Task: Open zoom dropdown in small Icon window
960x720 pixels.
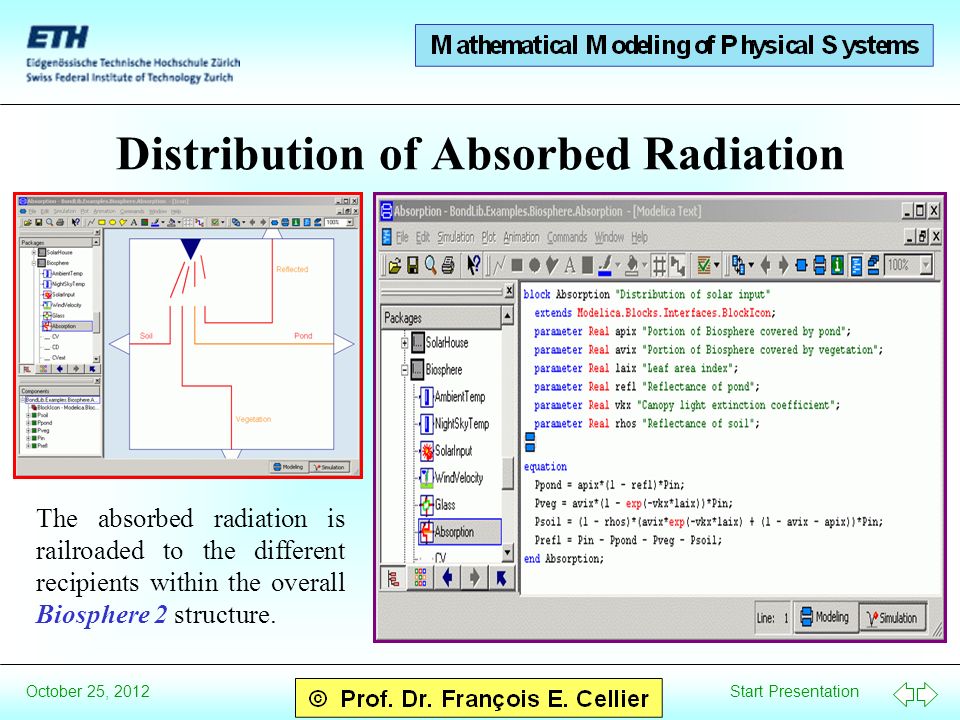Action: [350, 222]
